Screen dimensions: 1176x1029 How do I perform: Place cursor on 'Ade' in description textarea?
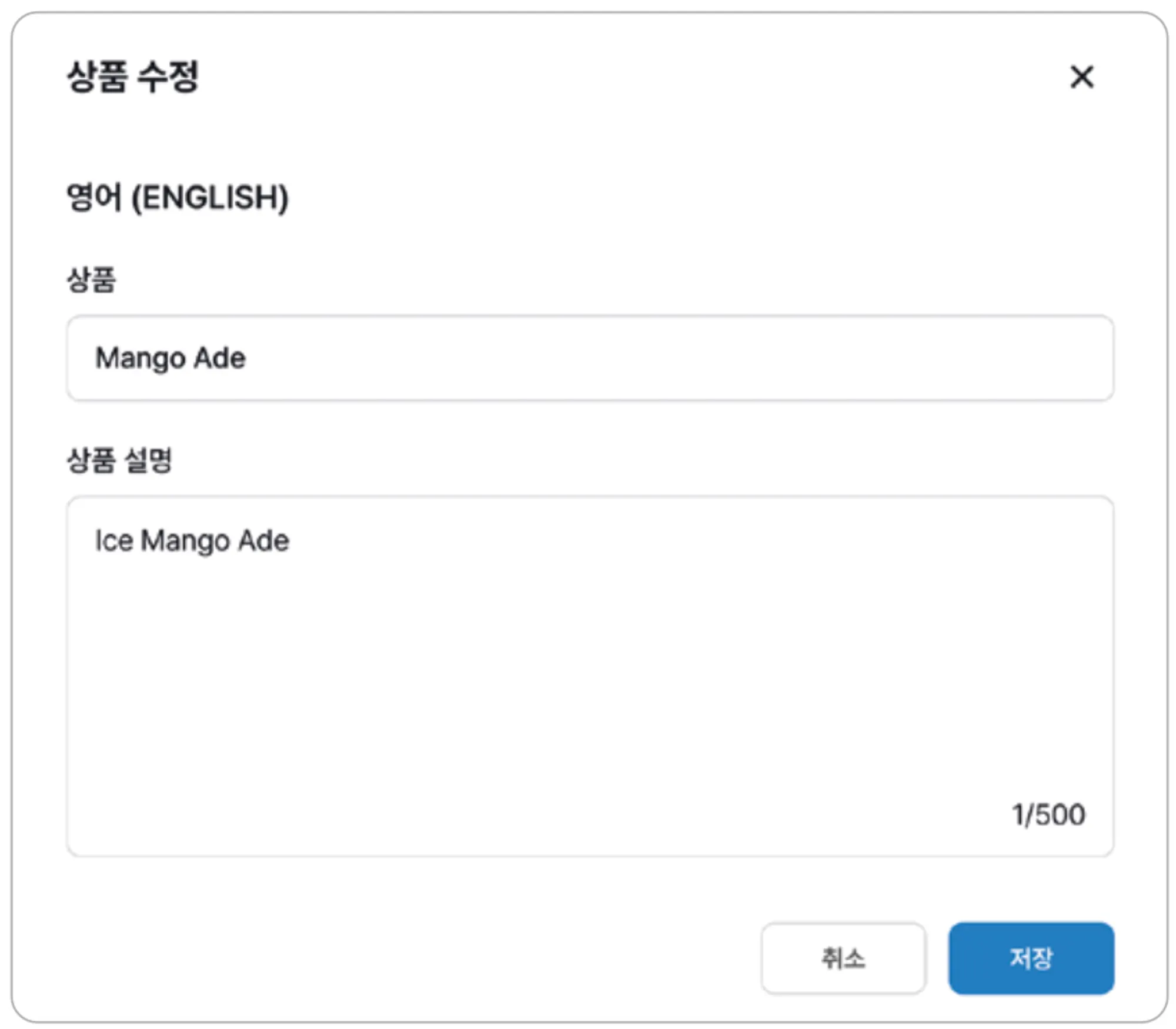[263, 540]
